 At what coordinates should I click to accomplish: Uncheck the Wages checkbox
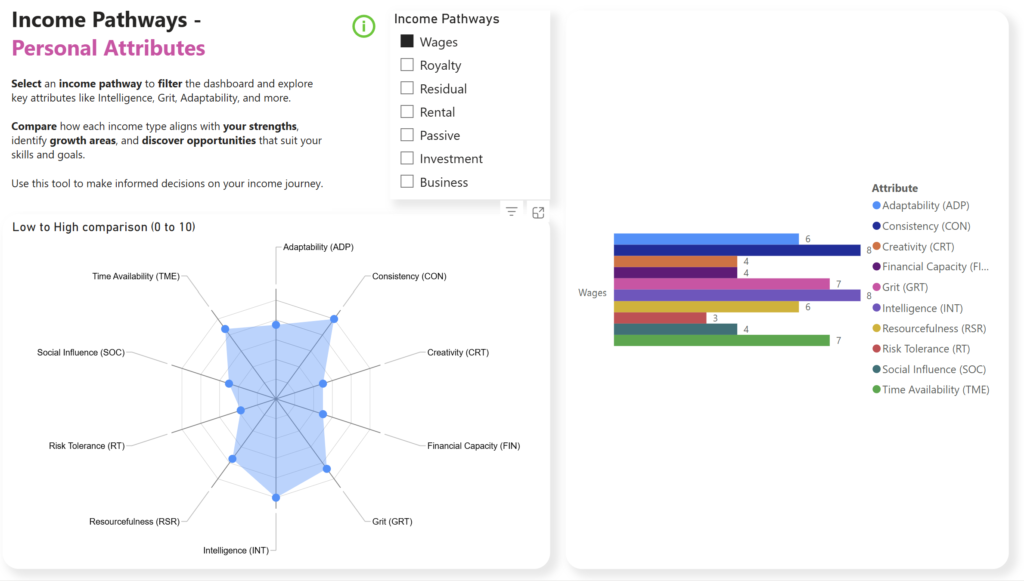point(407,41)
